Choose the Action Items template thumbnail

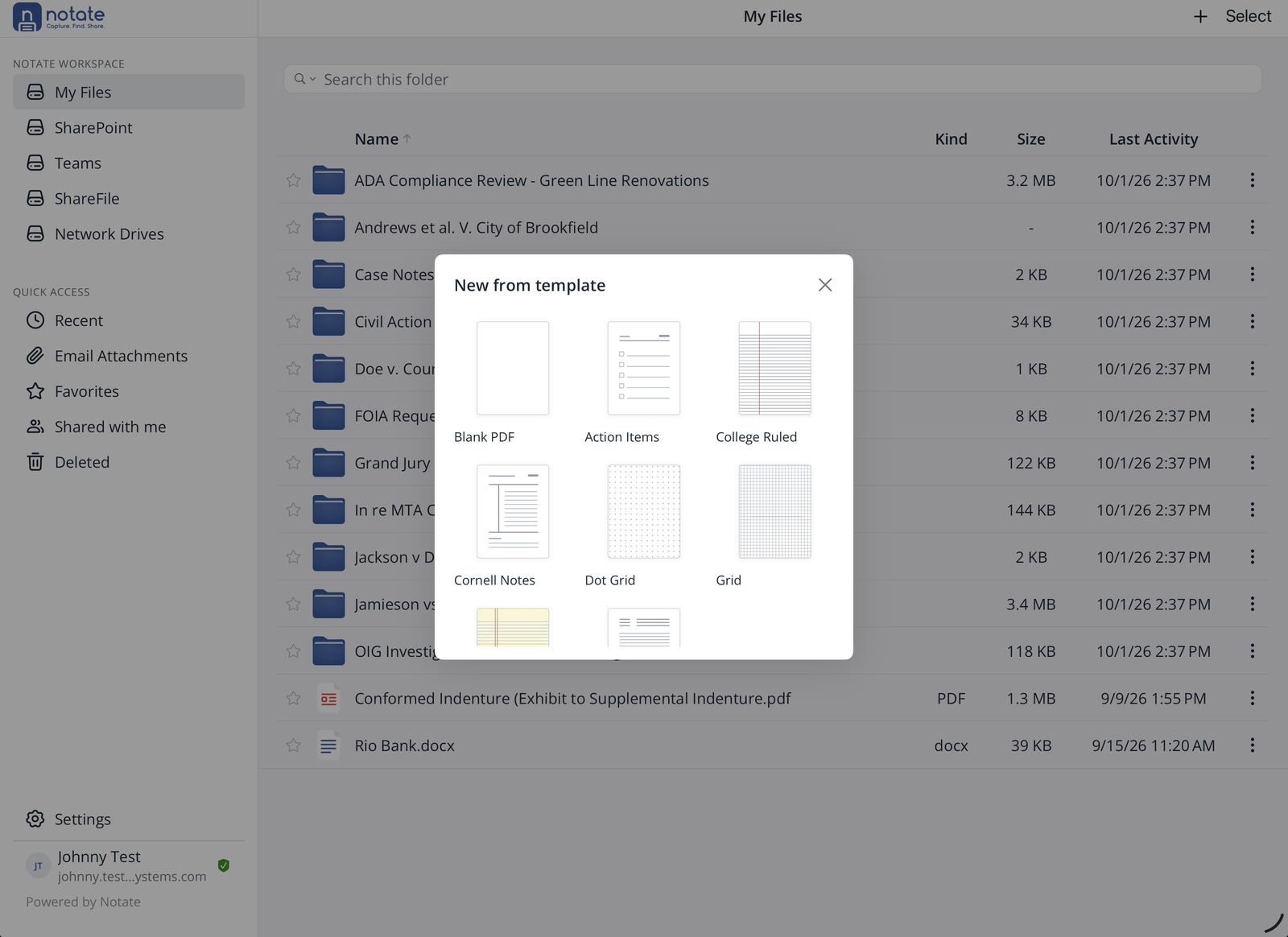[643, 368]
